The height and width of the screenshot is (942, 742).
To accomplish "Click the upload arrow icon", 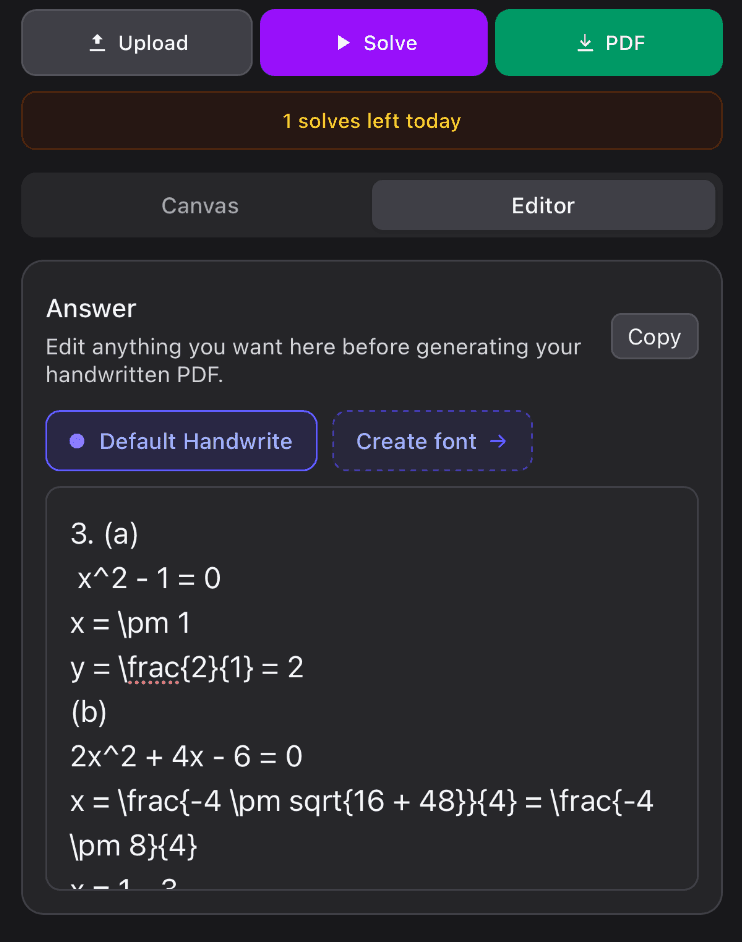I will point(97,43).
